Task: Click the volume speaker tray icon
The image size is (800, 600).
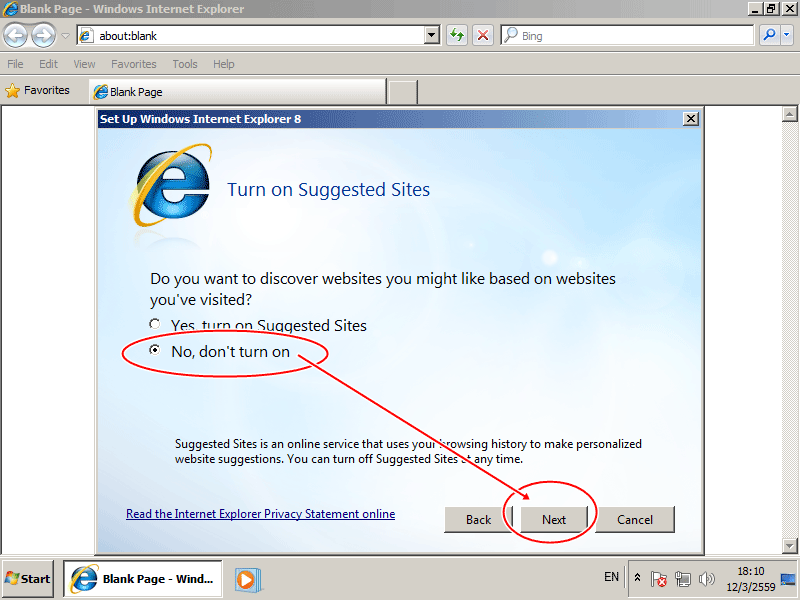Action: click(x=707, y=579)
